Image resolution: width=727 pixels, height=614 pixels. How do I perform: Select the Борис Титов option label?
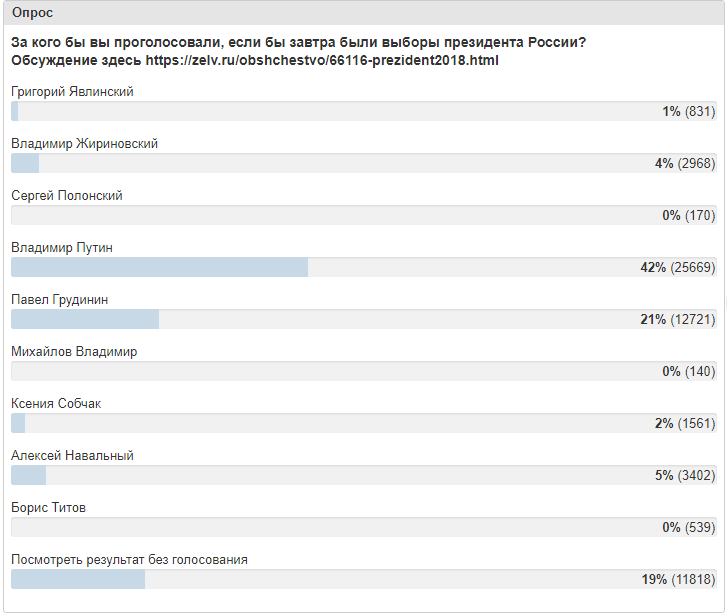(48, 508)
